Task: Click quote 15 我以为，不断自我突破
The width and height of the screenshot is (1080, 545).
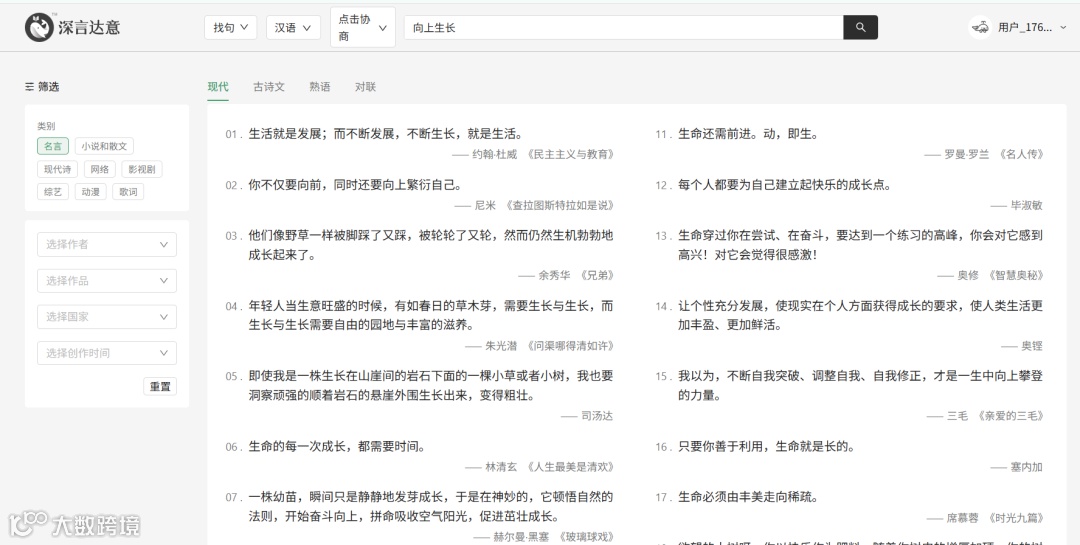Action: (860, 385)
